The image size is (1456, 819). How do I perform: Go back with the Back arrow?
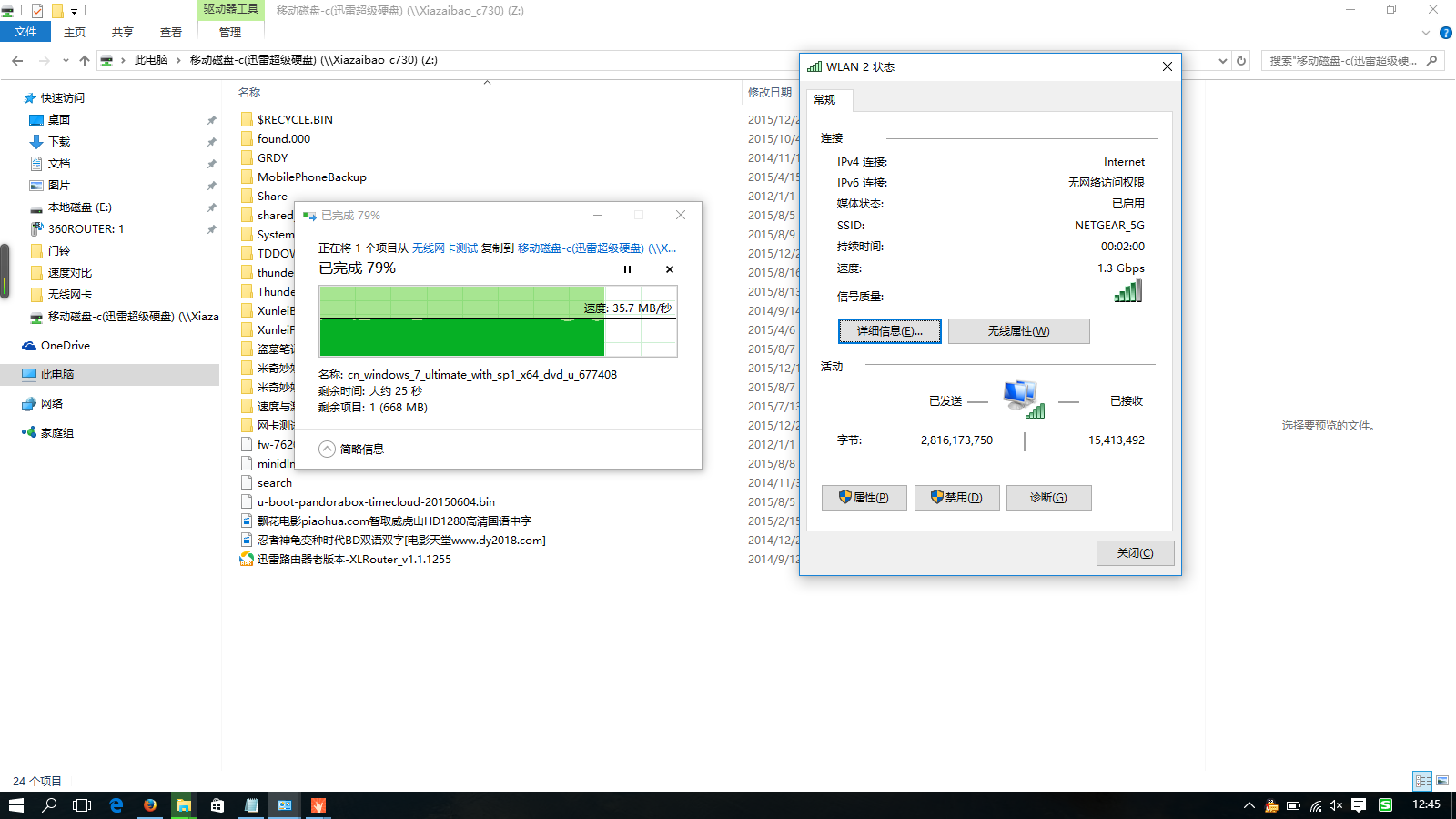click(17, 60)
